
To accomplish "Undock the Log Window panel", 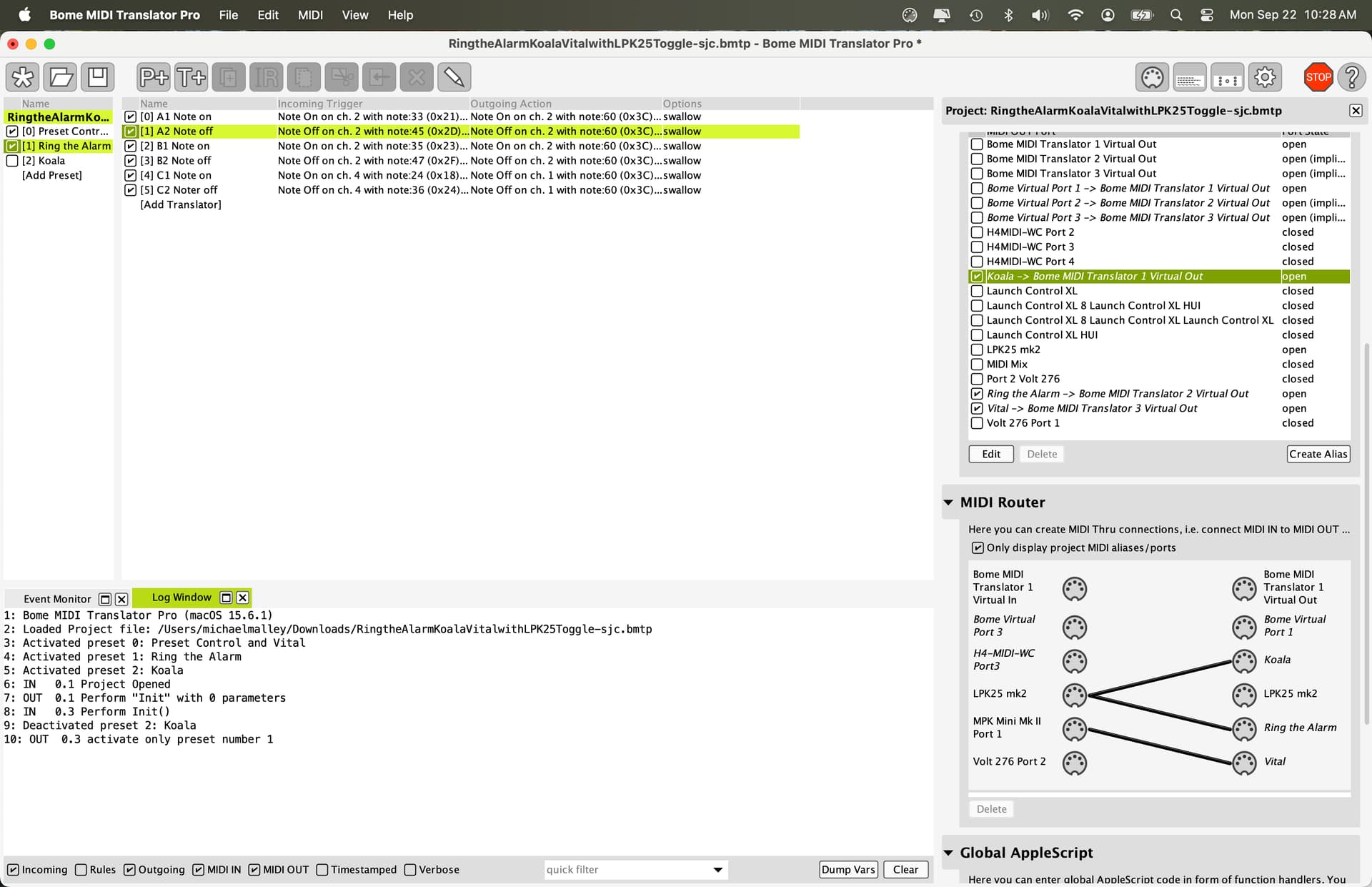I will tap(226, 598).
